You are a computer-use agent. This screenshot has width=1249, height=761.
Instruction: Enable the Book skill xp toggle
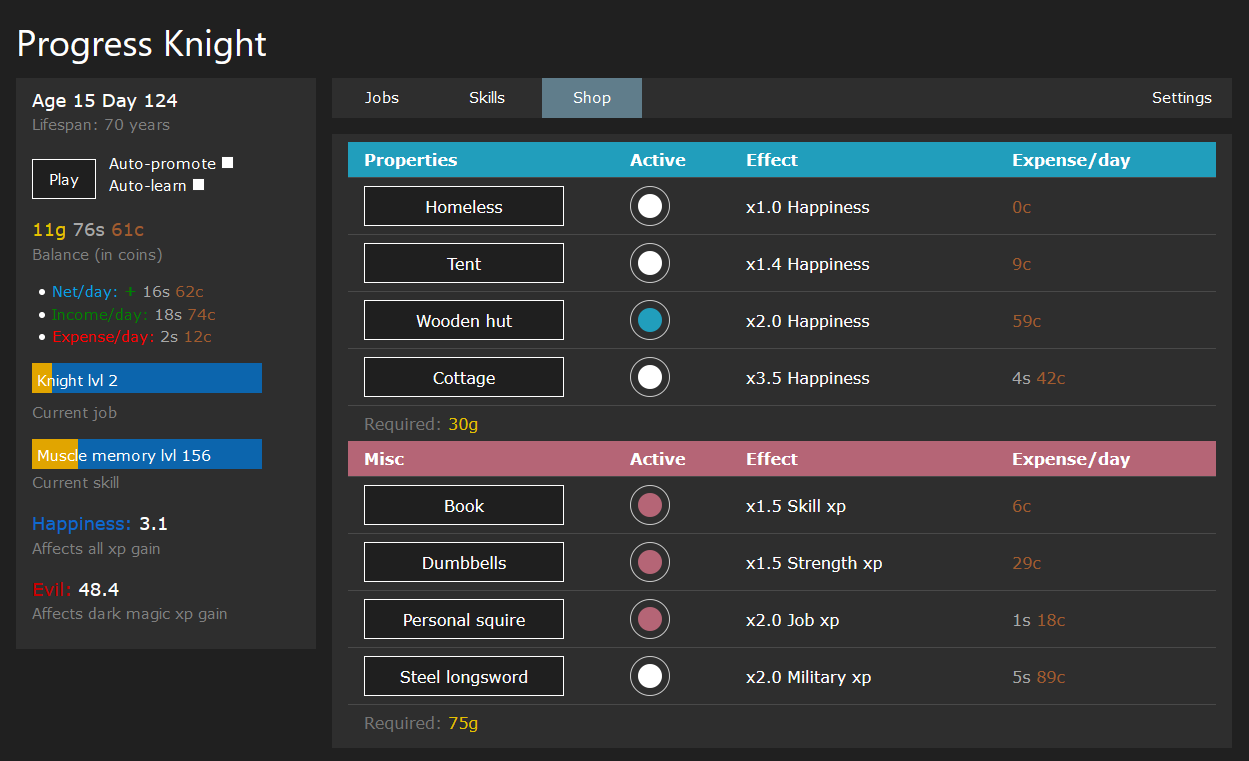[x=649, y=505]
